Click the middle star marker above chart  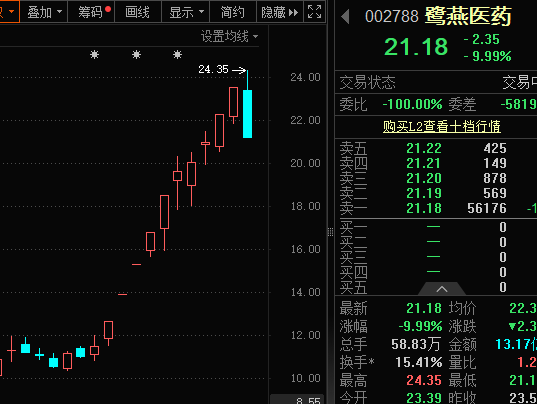tap(136, 54)
